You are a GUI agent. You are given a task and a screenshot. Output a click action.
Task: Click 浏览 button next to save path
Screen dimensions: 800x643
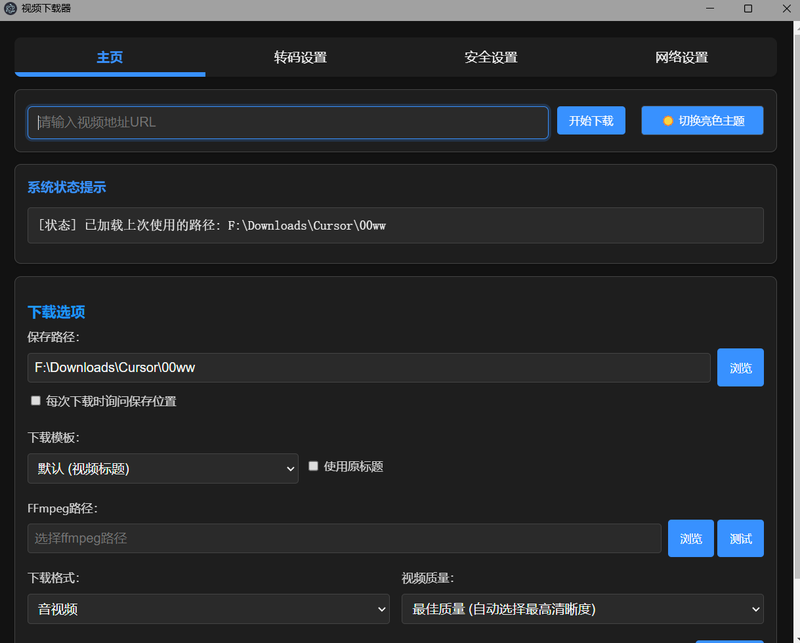pyautogui.click(x=740, y=367)
